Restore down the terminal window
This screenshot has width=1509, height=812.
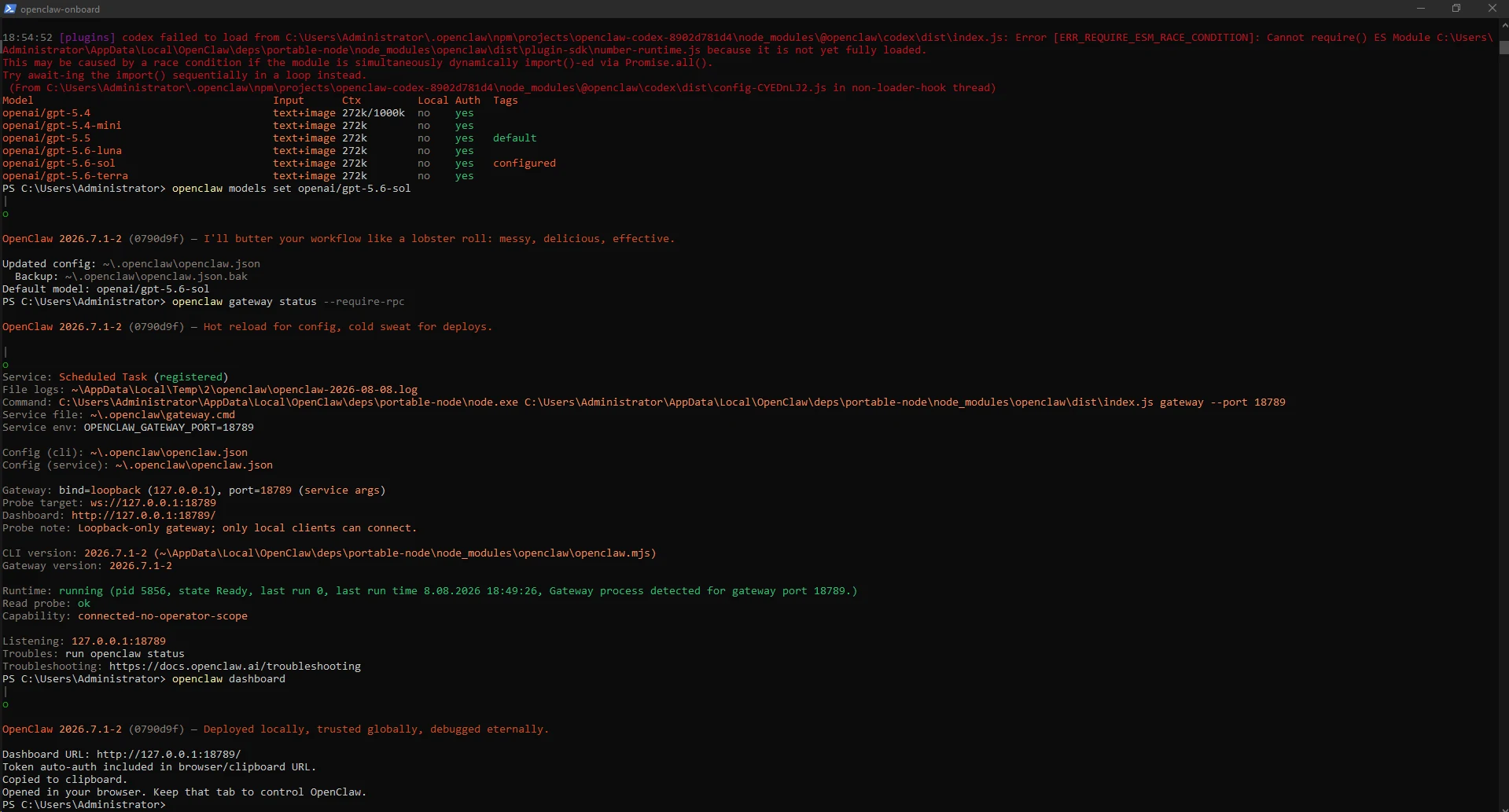pos(1456,9)
